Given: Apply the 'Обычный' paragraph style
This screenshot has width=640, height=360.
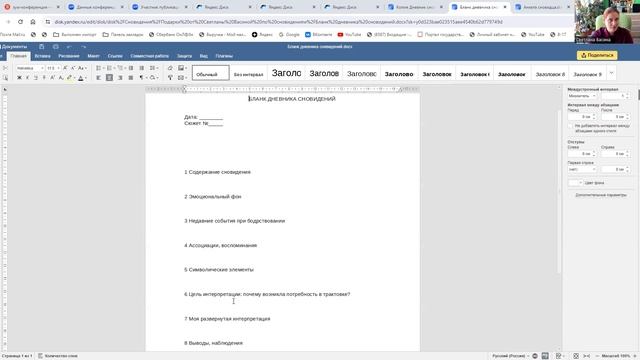Looking at the screenshot, I should point(211,73).
